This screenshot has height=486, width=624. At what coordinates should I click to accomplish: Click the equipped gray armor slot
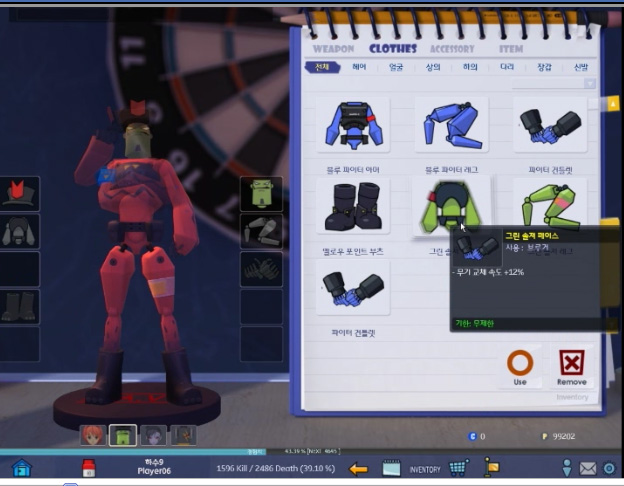click(19, 232)
